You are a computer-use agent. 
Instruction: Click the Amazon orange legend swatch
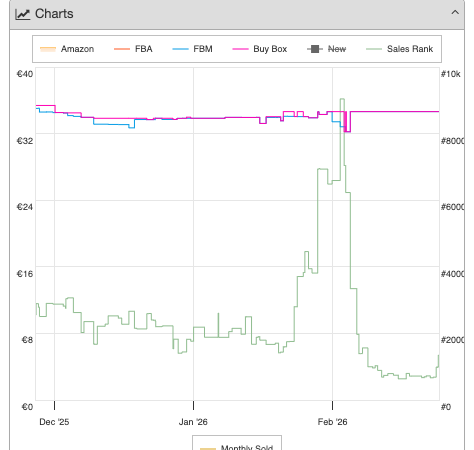point(48,49)
